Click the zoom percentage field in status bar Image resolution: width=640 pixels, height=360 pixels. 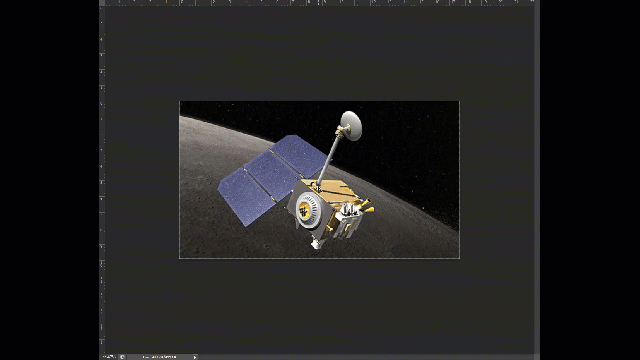[x=109, y=357]
